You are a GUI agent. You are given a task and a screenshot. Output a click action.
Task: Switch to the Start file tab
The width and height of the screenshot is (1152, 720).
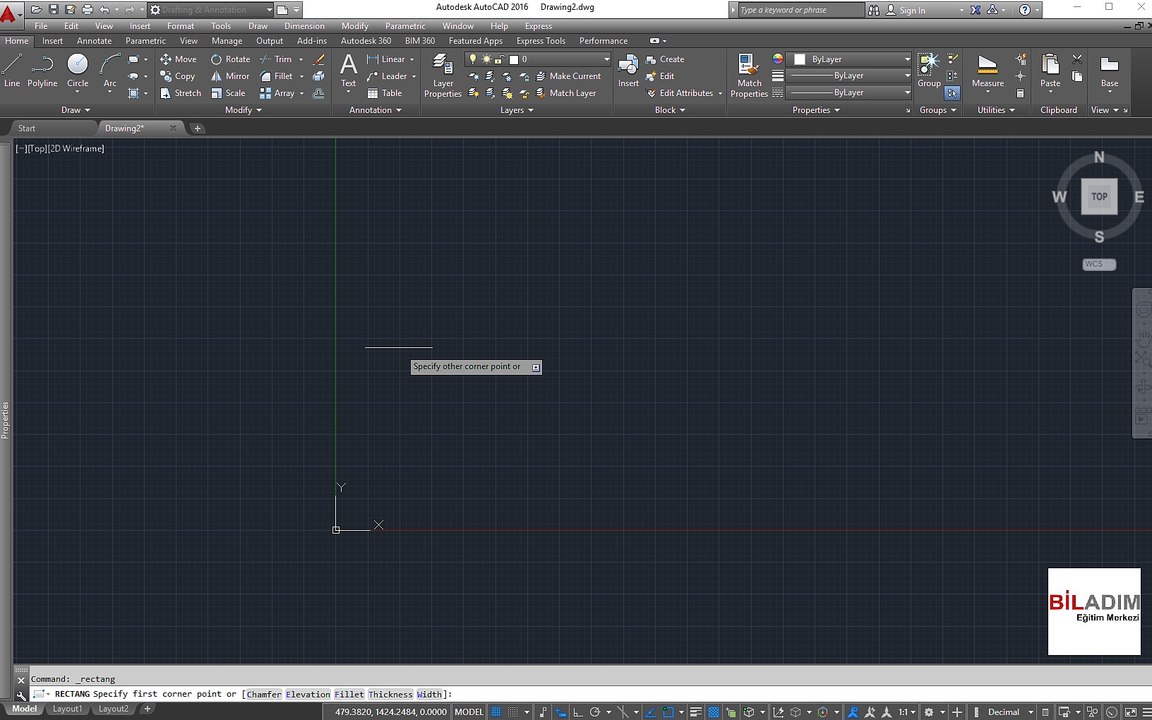(26, 128)
